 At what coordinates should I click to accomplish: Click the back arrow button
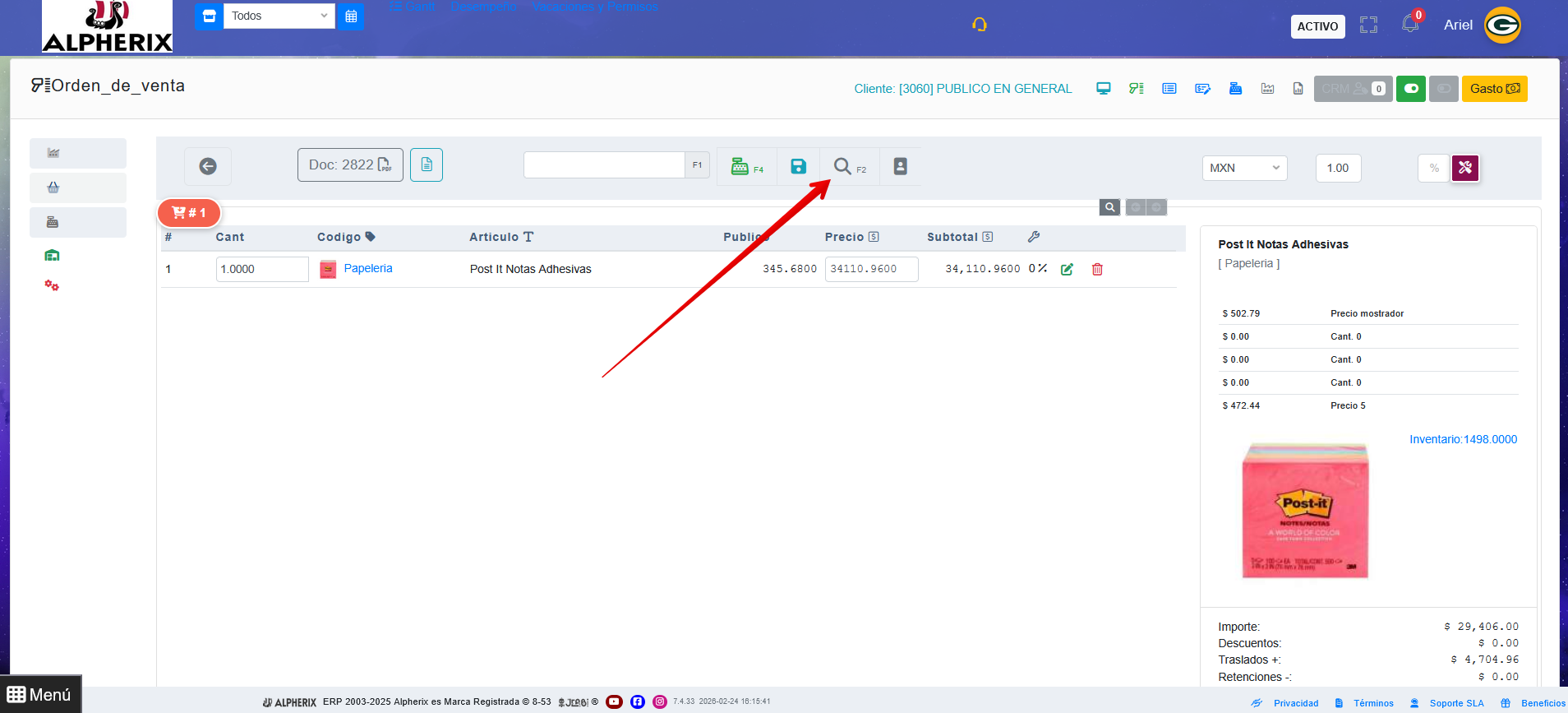coord(208,166)
